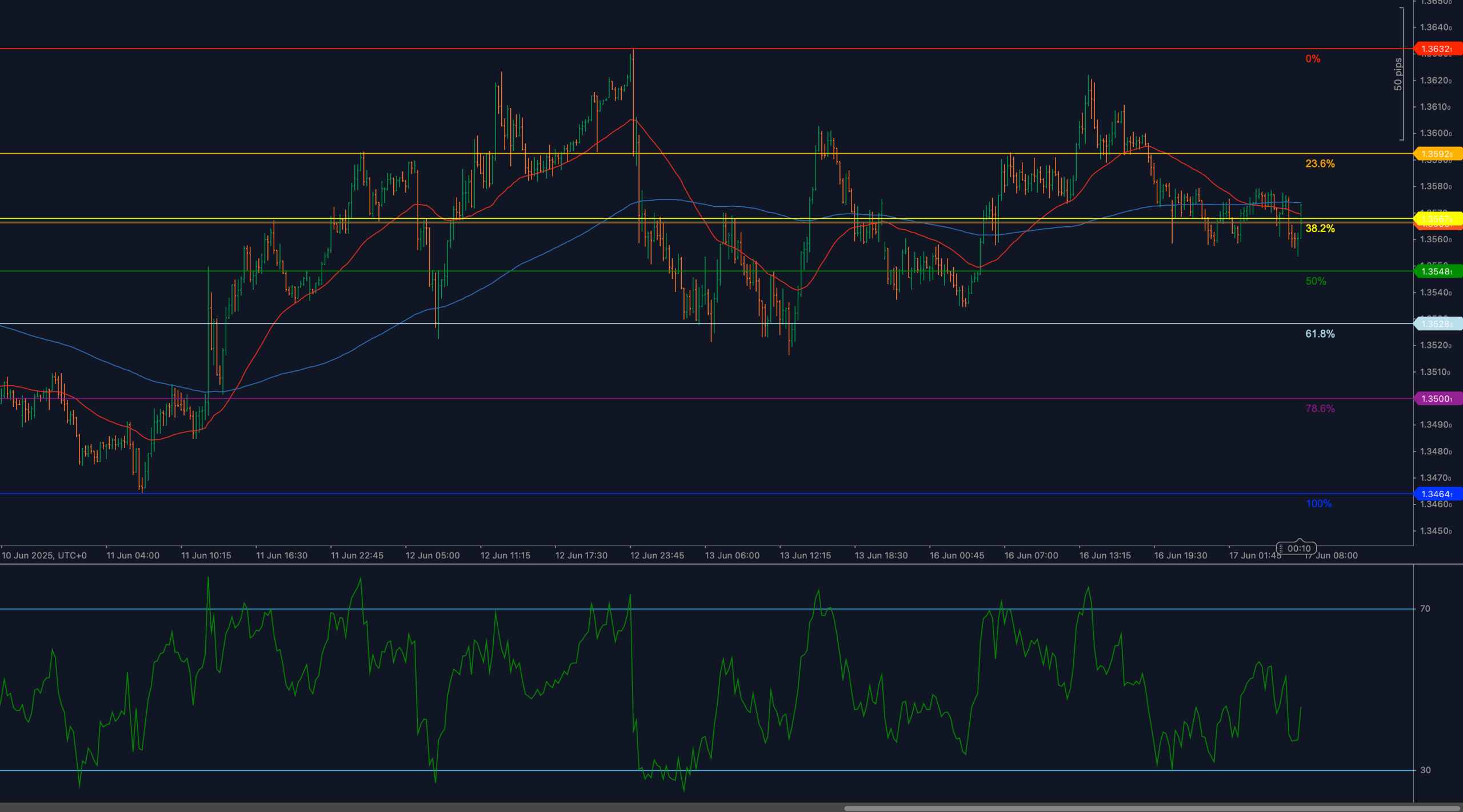
Task: Click the 1.3490 price axis label
Action: click(x=1436, y=425)
